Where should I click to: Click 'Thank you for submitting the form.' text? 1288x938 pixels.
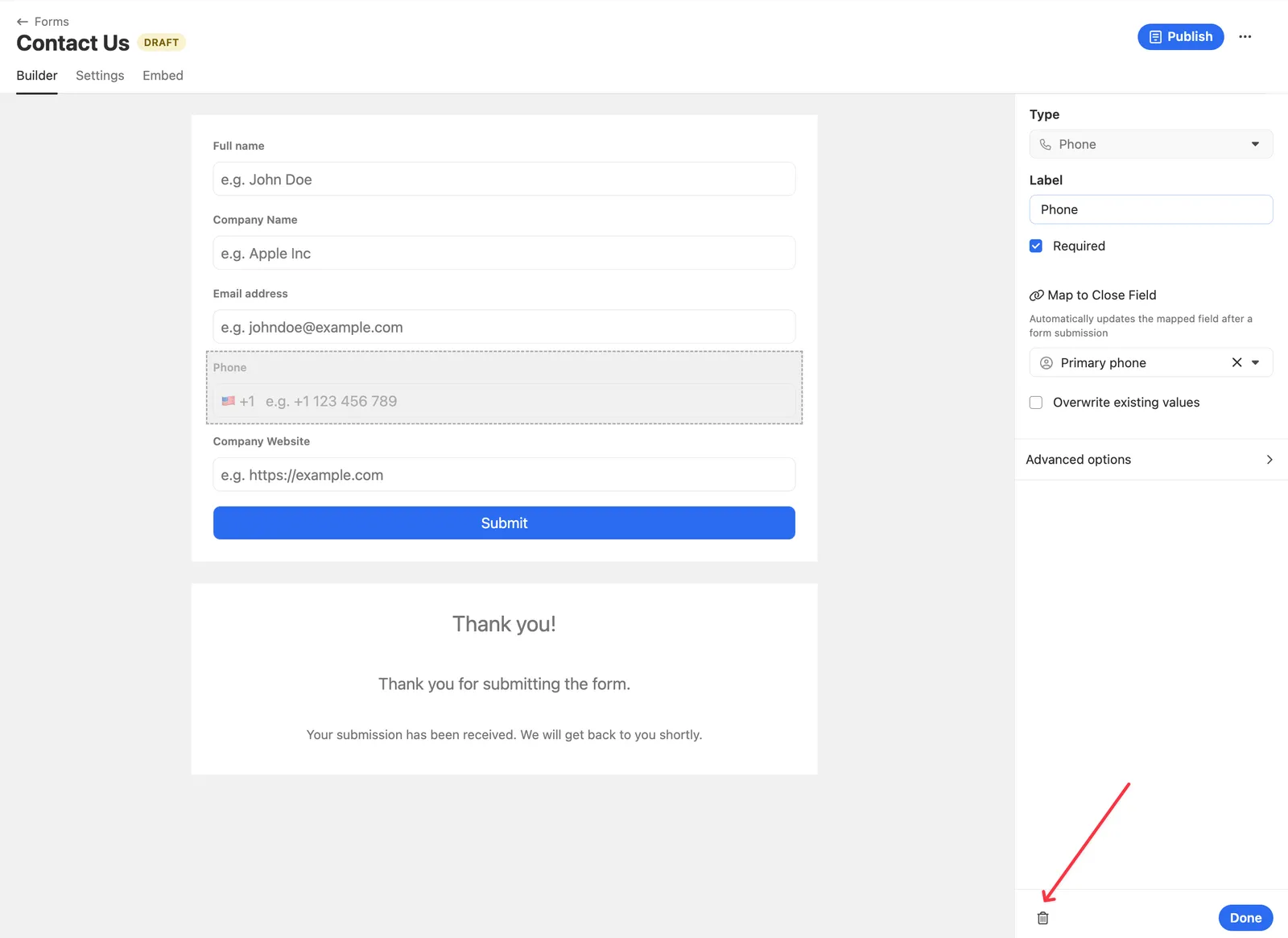coord(504,684)
